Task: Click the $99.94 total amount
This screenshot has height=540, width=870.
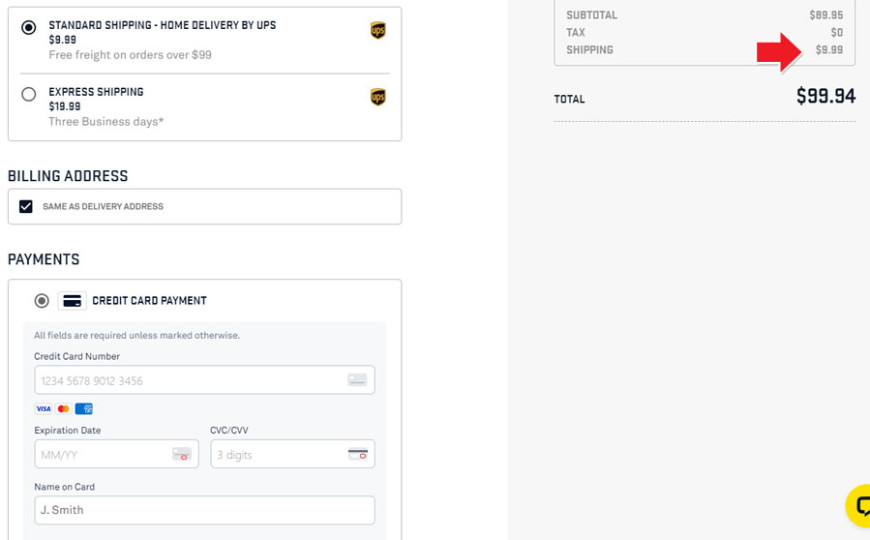Action: coord(826,96)
